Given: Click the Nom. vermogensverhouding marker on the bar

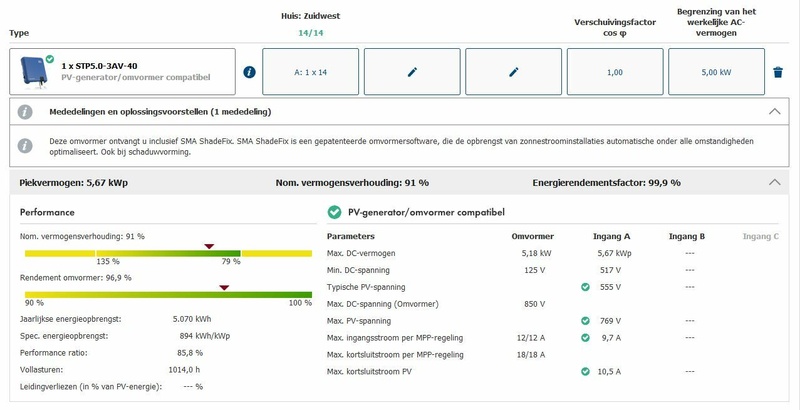Looking at the screenshot, I should [209, 246].
